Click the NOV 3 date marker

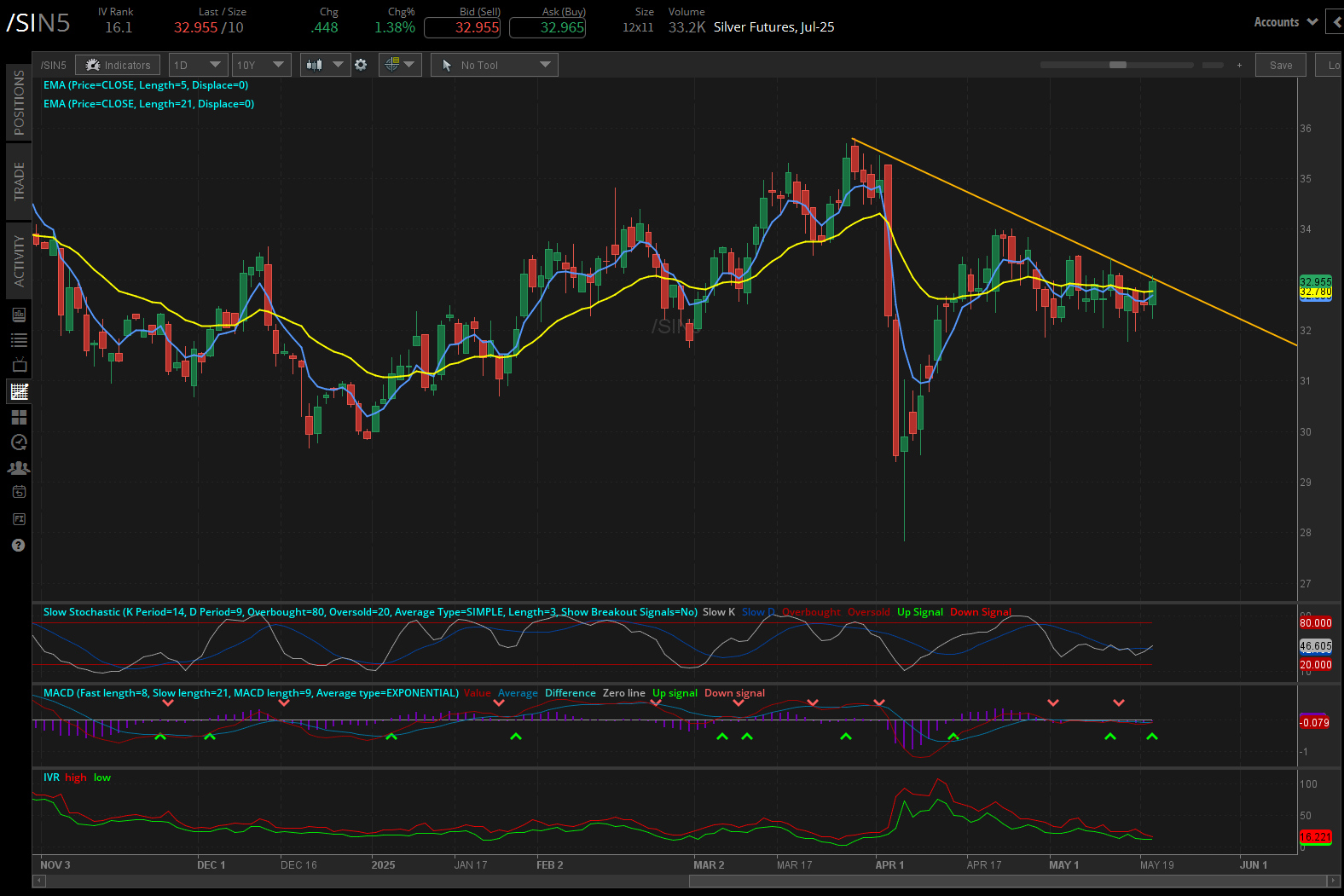coord(55,865)
